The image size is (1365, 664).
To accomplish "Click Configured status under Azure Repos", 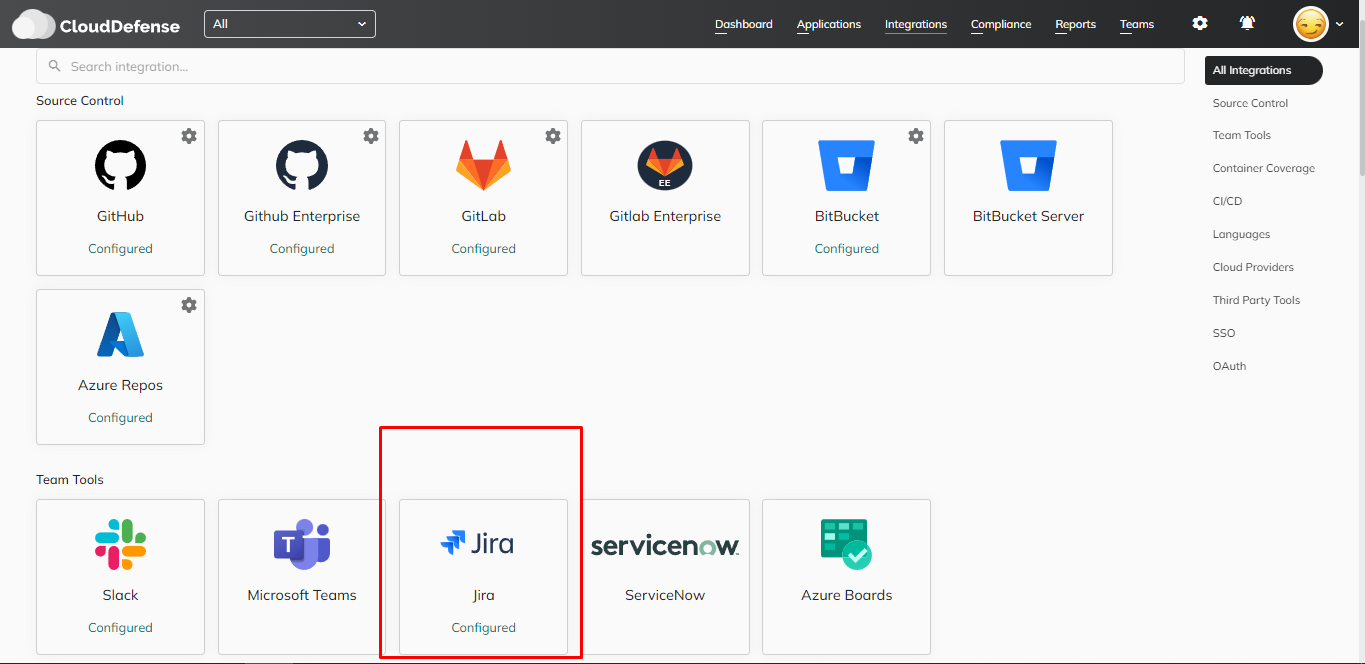I will point(120,418).
